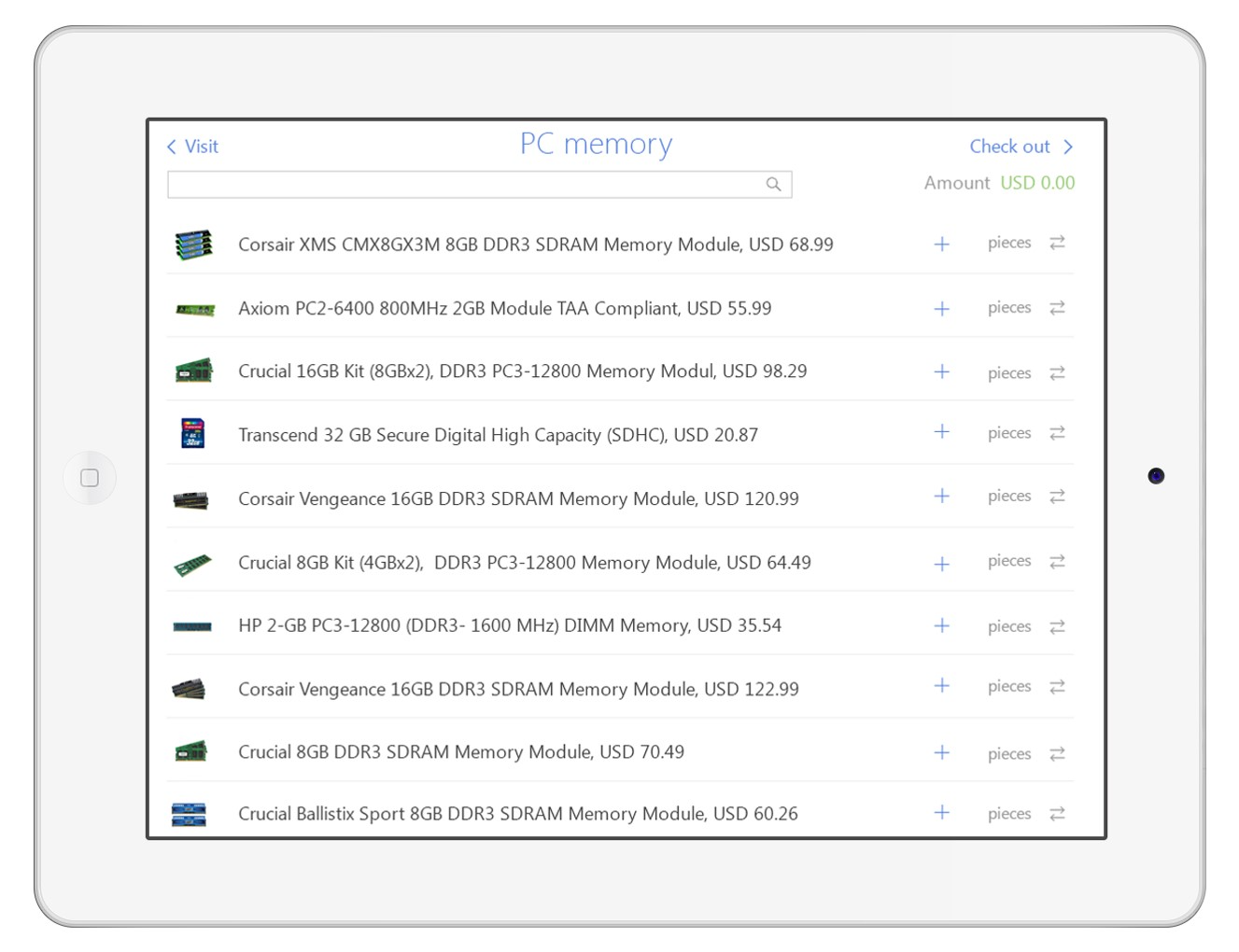The height and width of the screenshot is (952, 1239).
Task: Add Crucial 8GB DDR3 USD 70.49 with plus
Action: 941,752
